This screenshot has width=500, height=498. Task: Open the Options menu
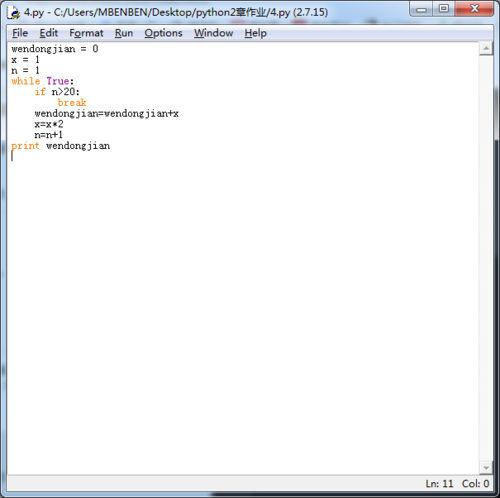[x=163, y=33]
